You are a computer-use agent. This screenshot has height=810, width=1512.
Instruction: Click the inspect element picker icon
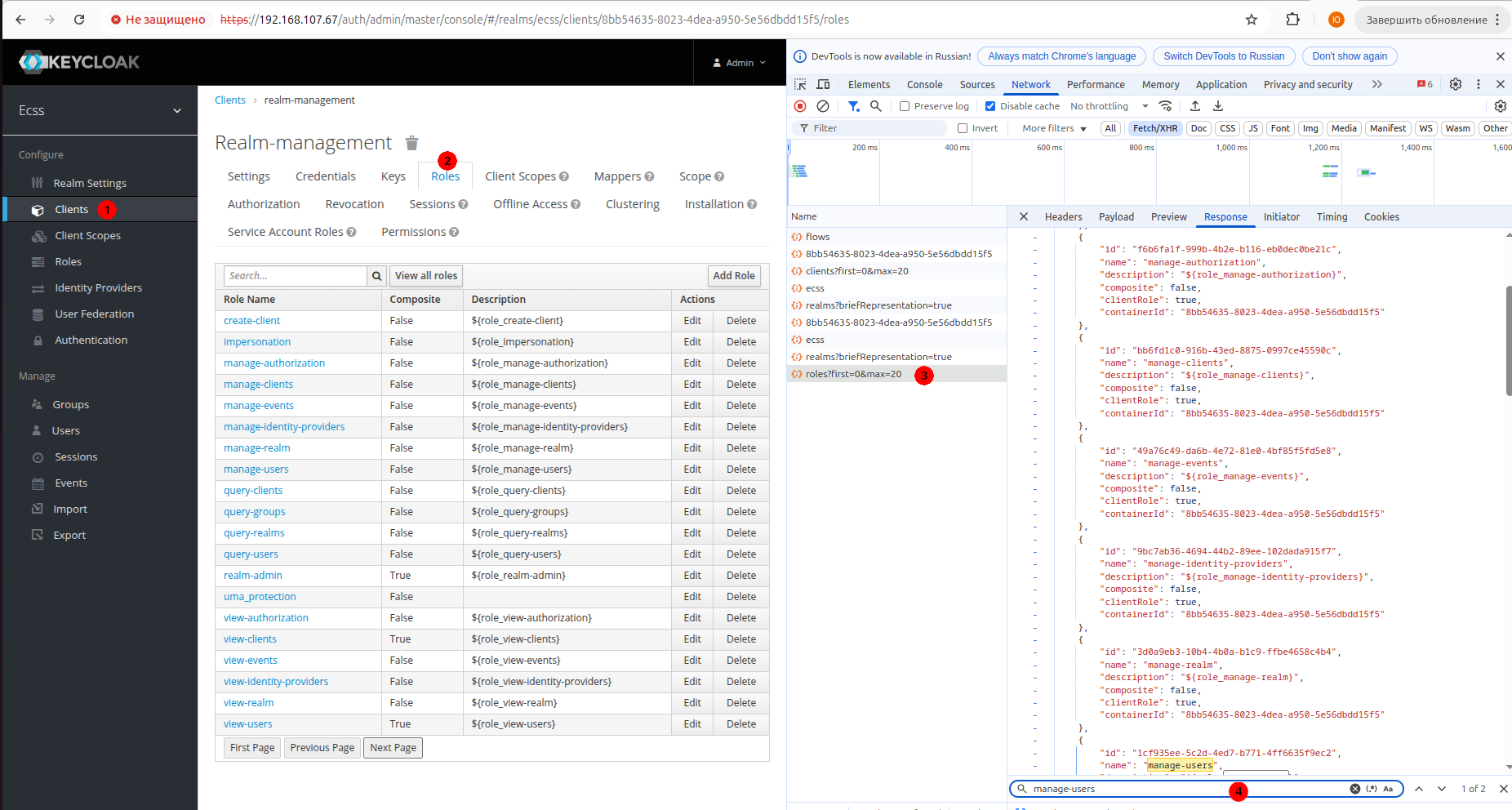(x=800, y=84)
